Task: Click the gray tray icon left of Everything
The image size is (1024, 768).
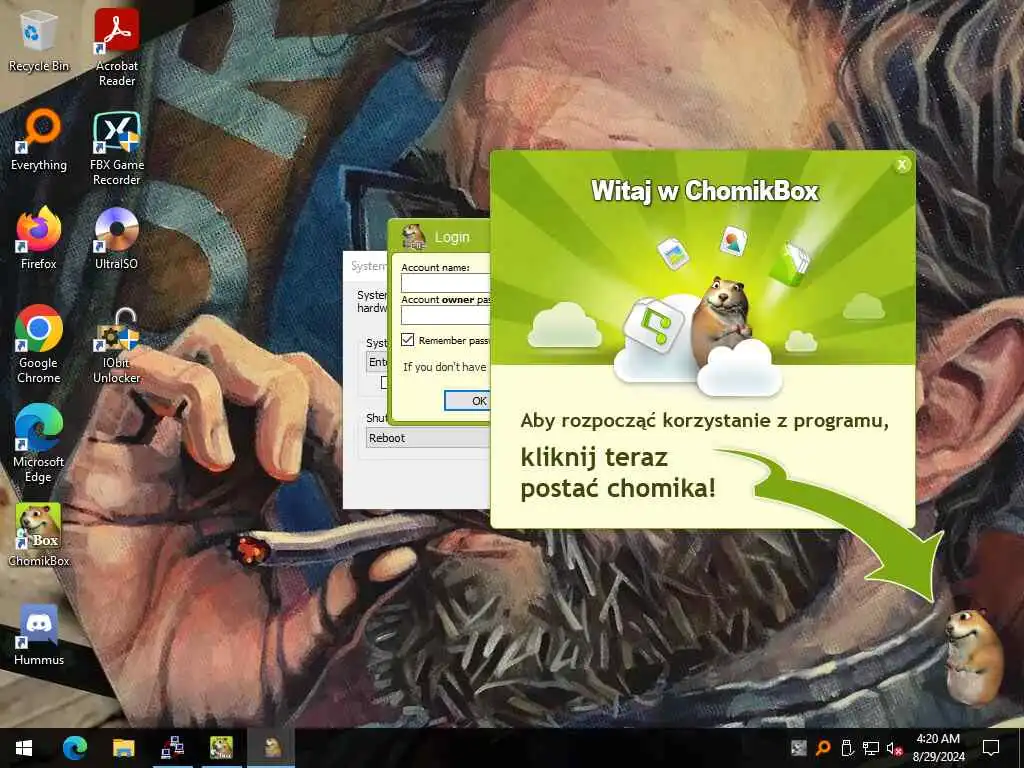Action: [x=799, y=748]
